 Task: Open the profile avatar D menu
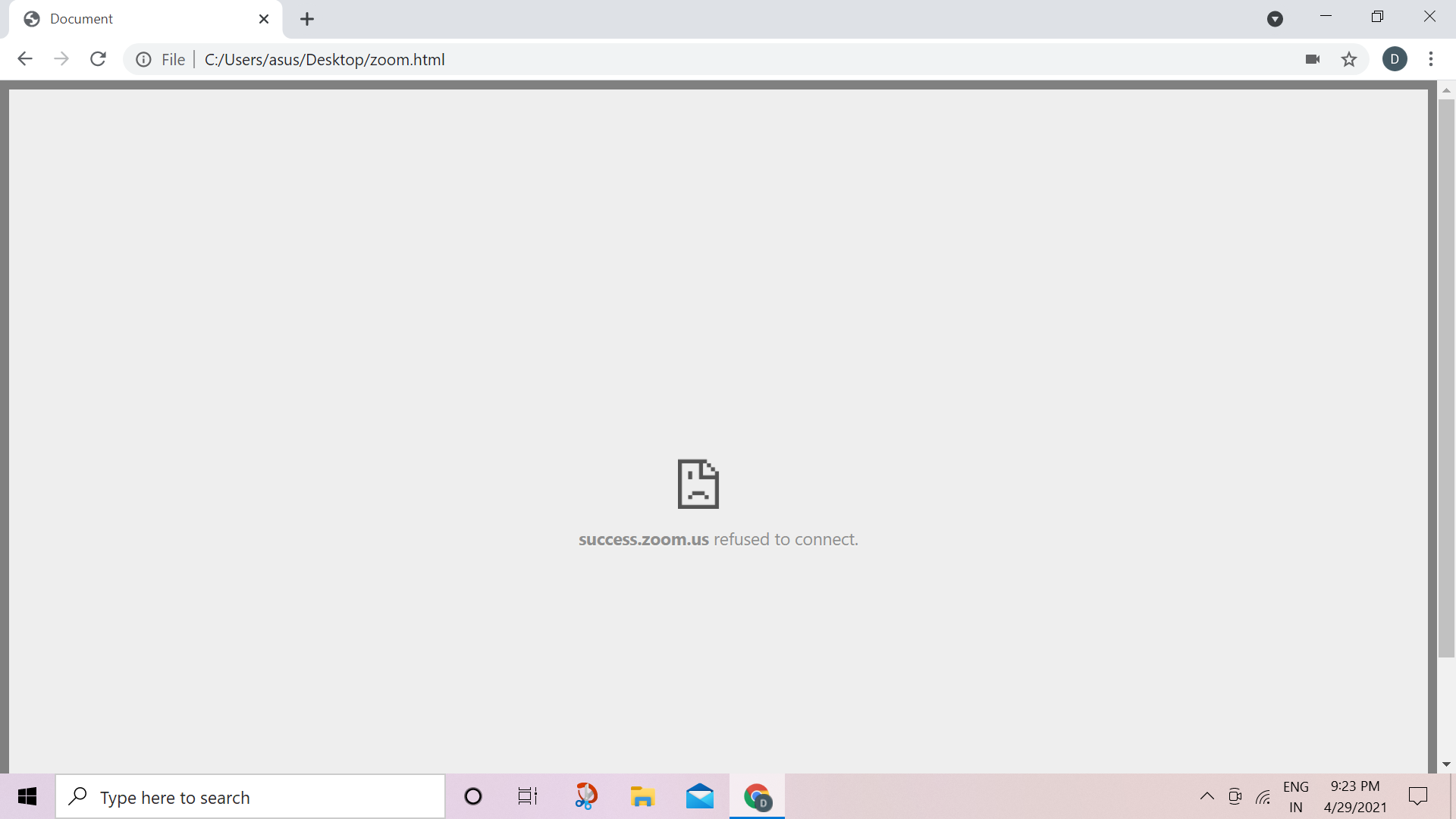[1395, 59]
